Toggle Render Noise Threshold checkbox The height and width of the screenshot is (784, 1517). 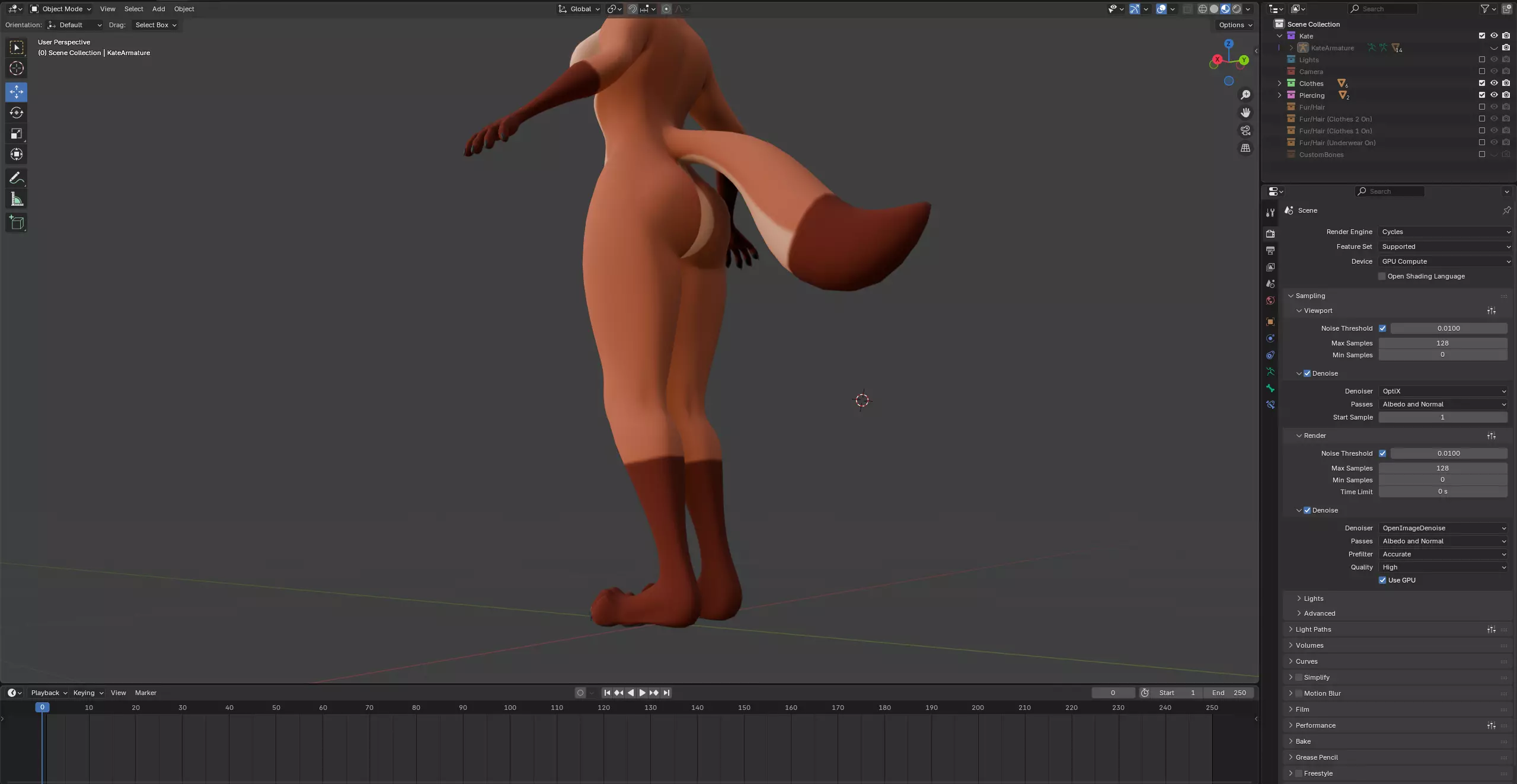click(1382, 453)
